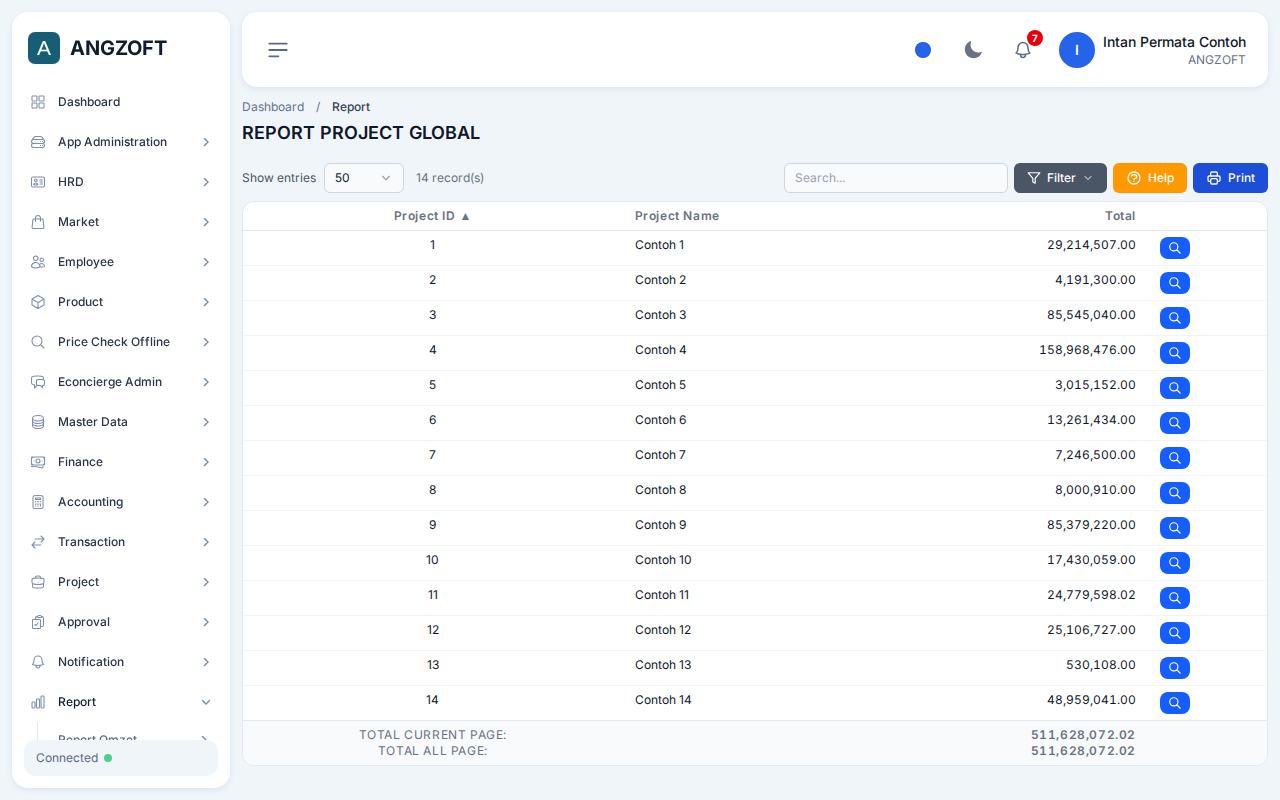View details for Contoh 6 row
1280x800 pixels.
[1175, 423]
